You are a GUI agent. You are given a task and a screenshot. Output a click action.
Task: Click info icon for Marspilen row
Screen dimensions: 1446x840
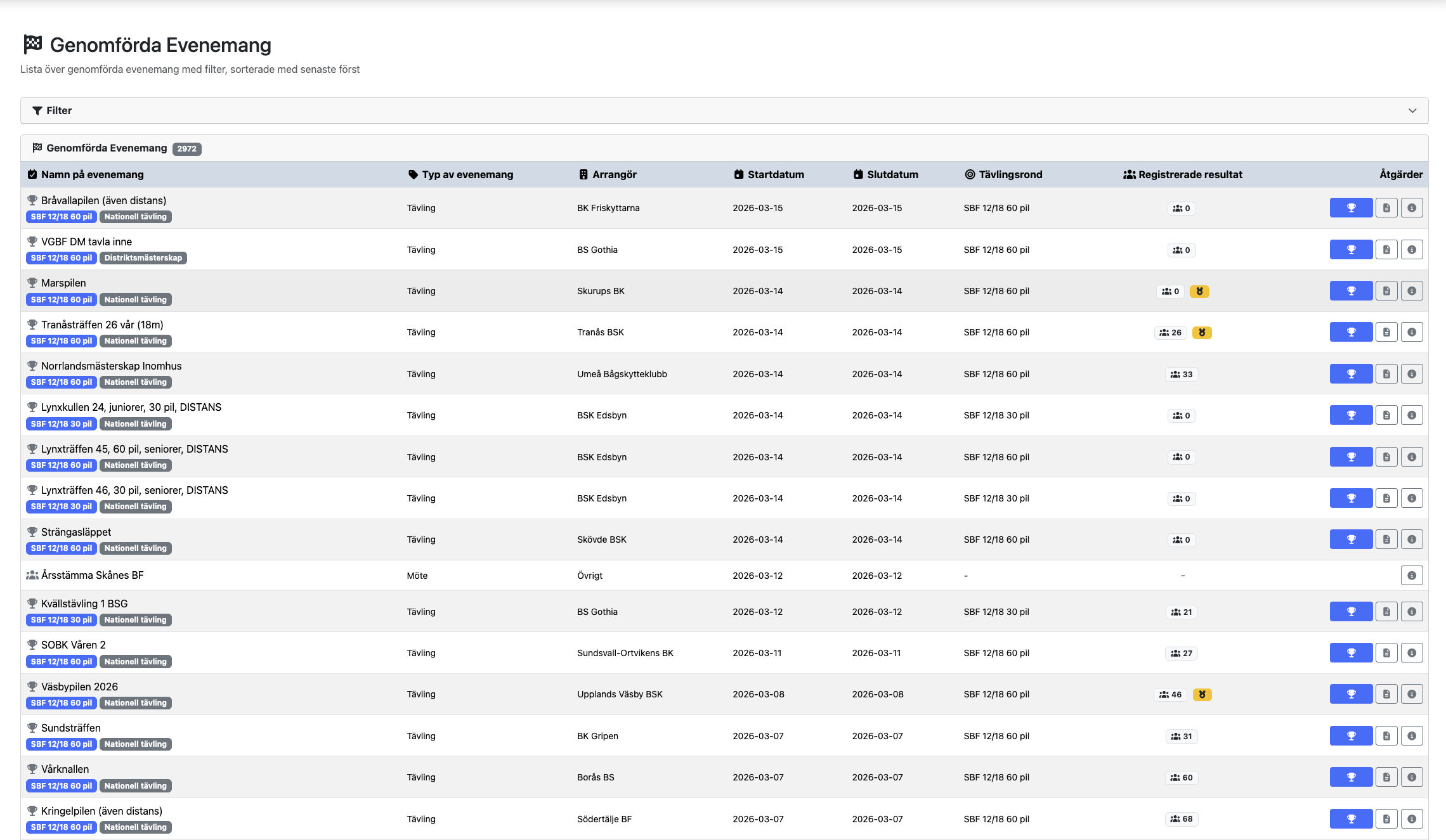pos(1412,291)
